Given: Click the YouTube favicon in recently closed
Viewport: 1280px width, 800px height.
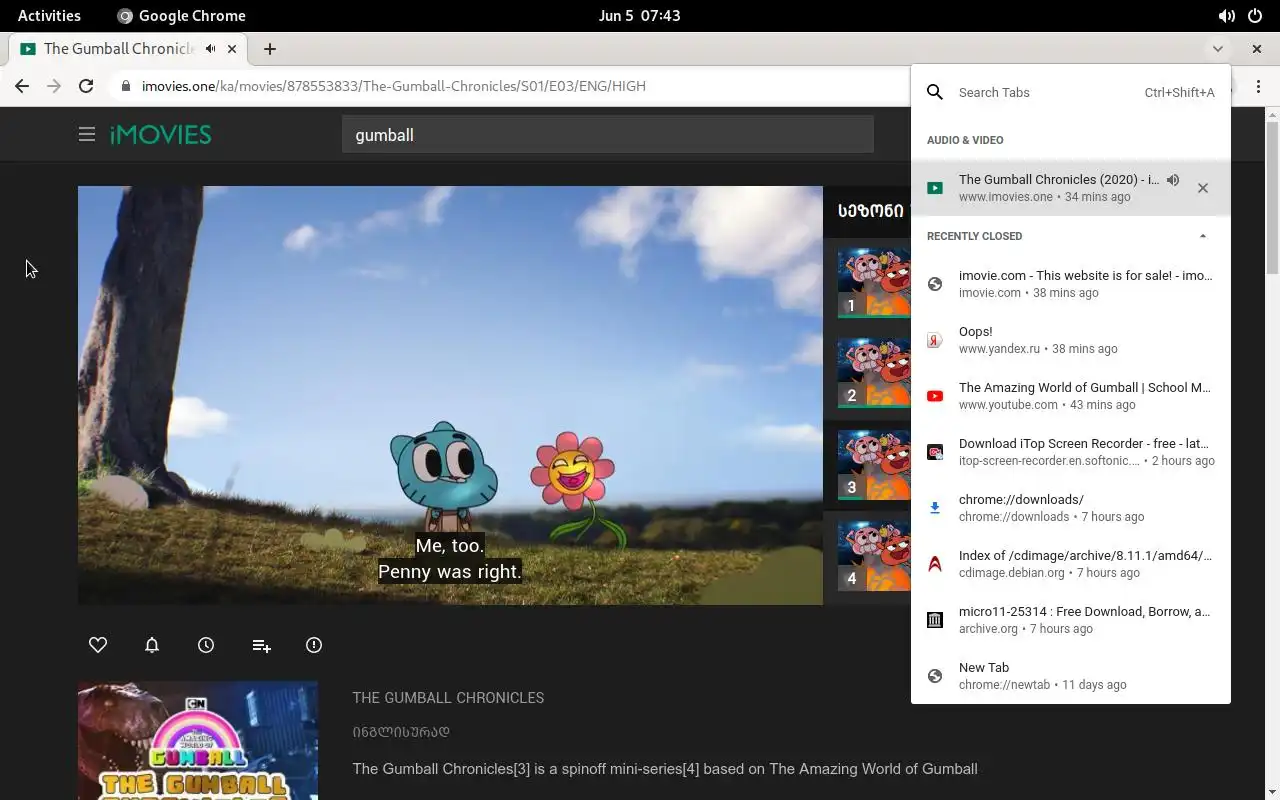Looking at the screenshot, I should pyautogui.click(x=935, y=396).
